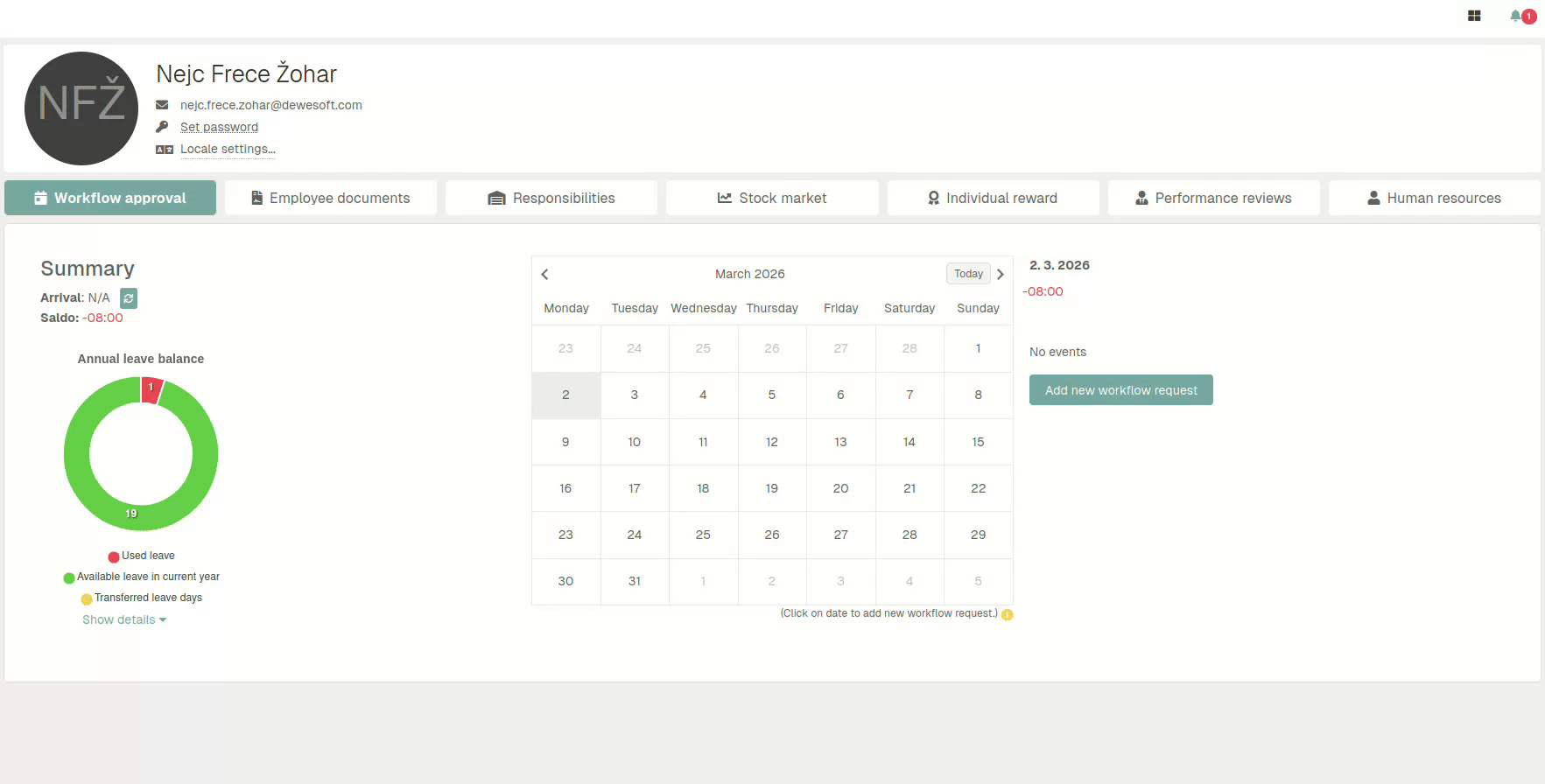Toggle Transferred leave days legend entry

(x=141, y=598)
